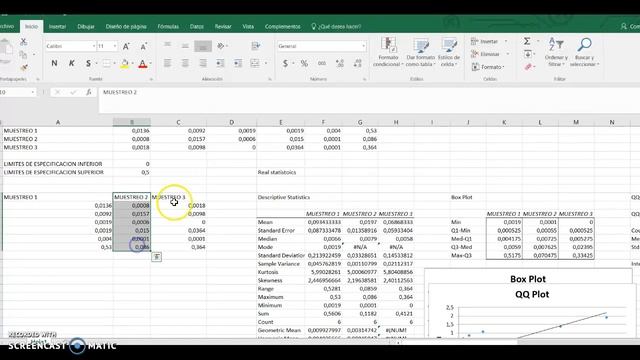Toggle bottom align button
The image size is (640, 360).
point(203,46)
